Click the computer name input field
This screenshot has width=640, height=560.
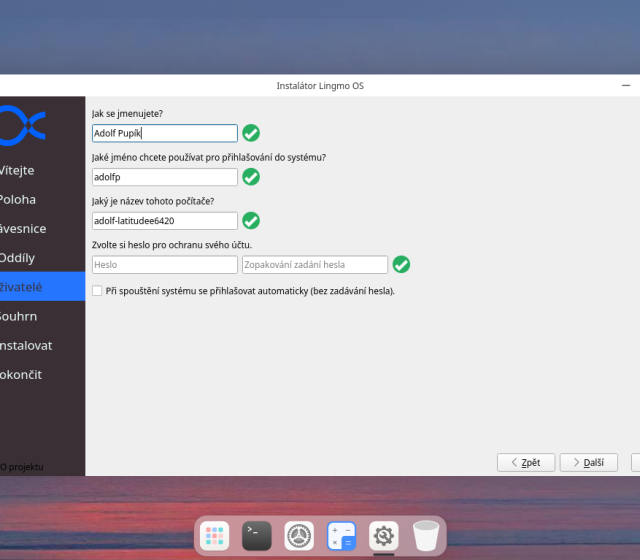click(164, 221)
